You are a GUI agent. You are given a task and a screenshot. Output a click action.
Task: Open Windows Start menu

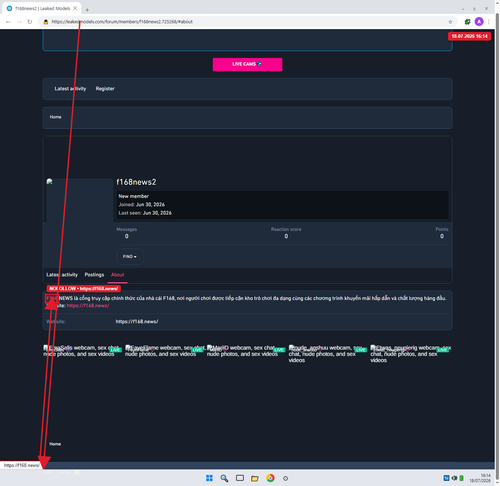click(x=209, y=478)
